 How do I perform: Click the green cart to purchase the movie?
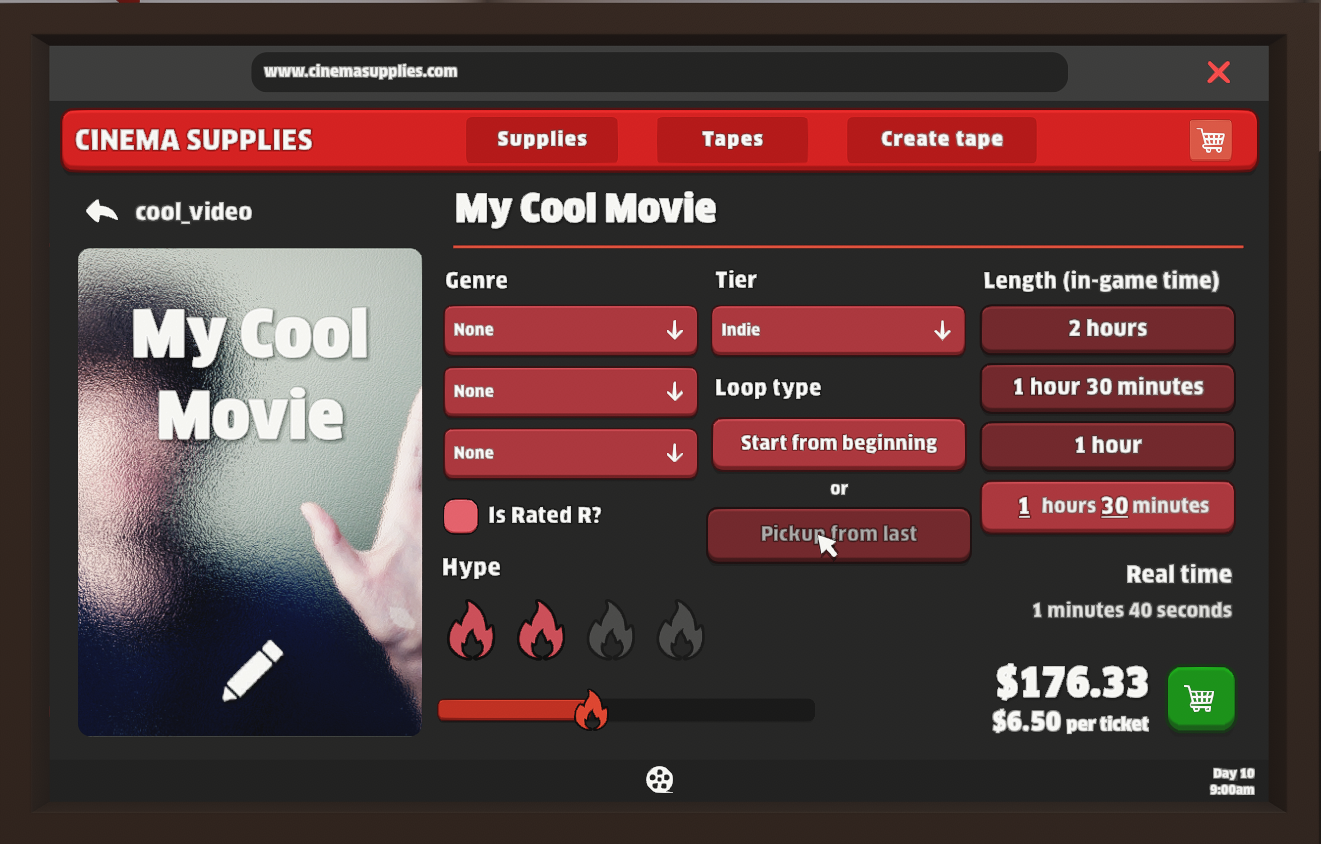click(x=1200, y=698)
